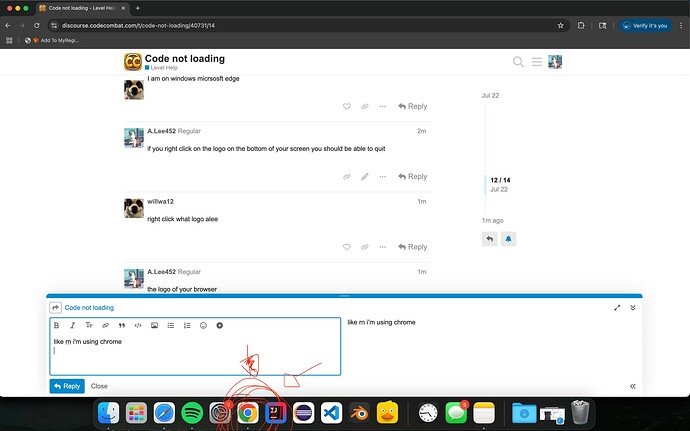
Task: Launch Visual Studio Code from the dock
Action: click(331, 413)
